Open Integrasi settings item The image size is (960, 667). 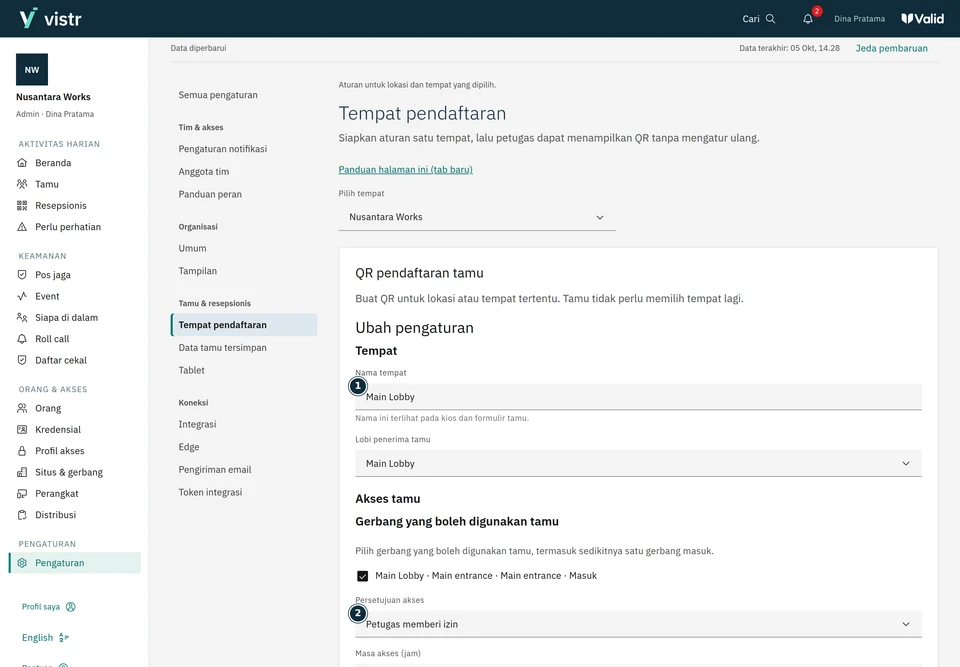point(197,424)
